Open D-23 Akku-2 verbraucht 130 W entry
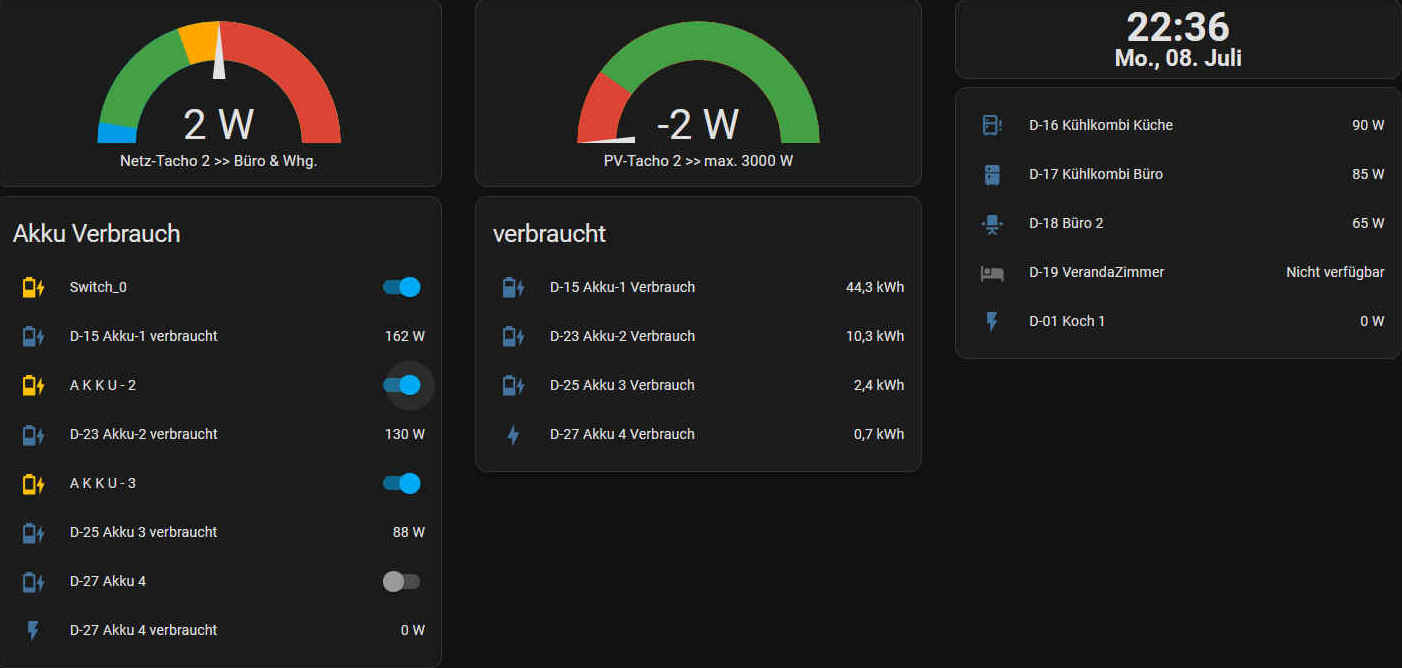Viewport: 1402px width, 668px height. pyautogui.click(x=220, y=434)
